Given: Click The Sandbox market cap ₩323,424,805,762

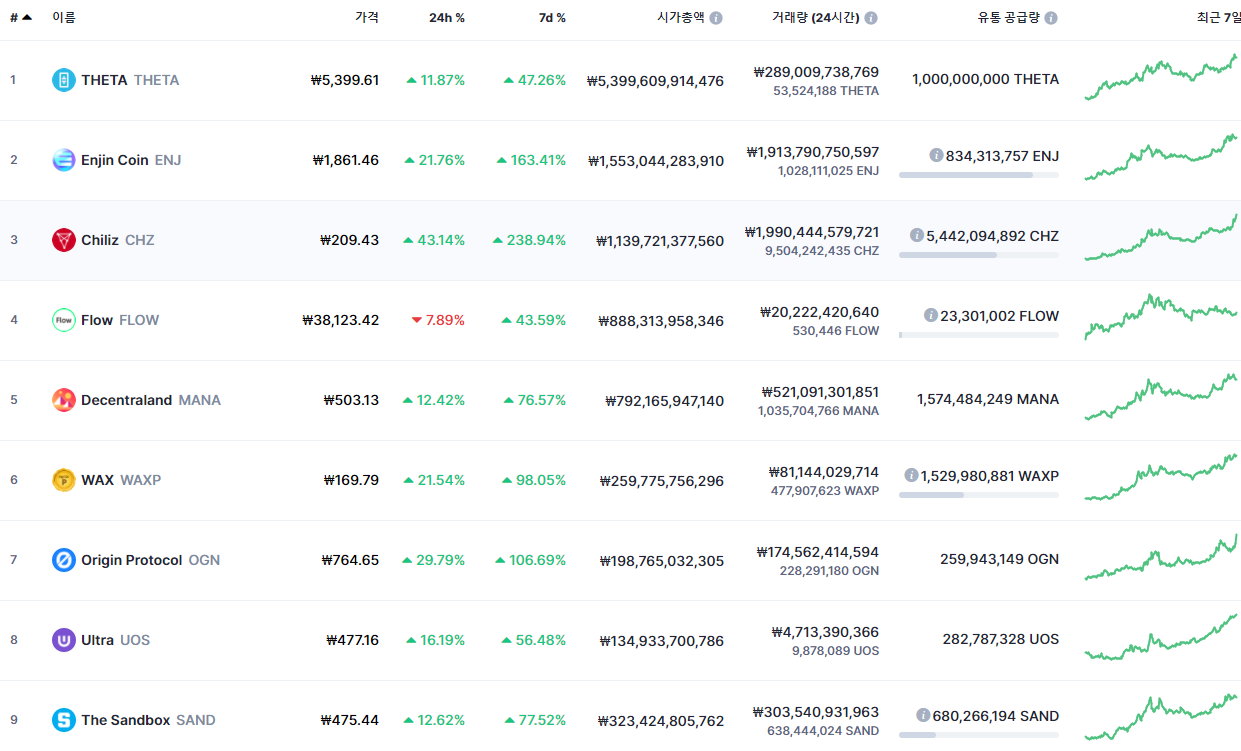Looking at the screenshot, I should point(661,721).
